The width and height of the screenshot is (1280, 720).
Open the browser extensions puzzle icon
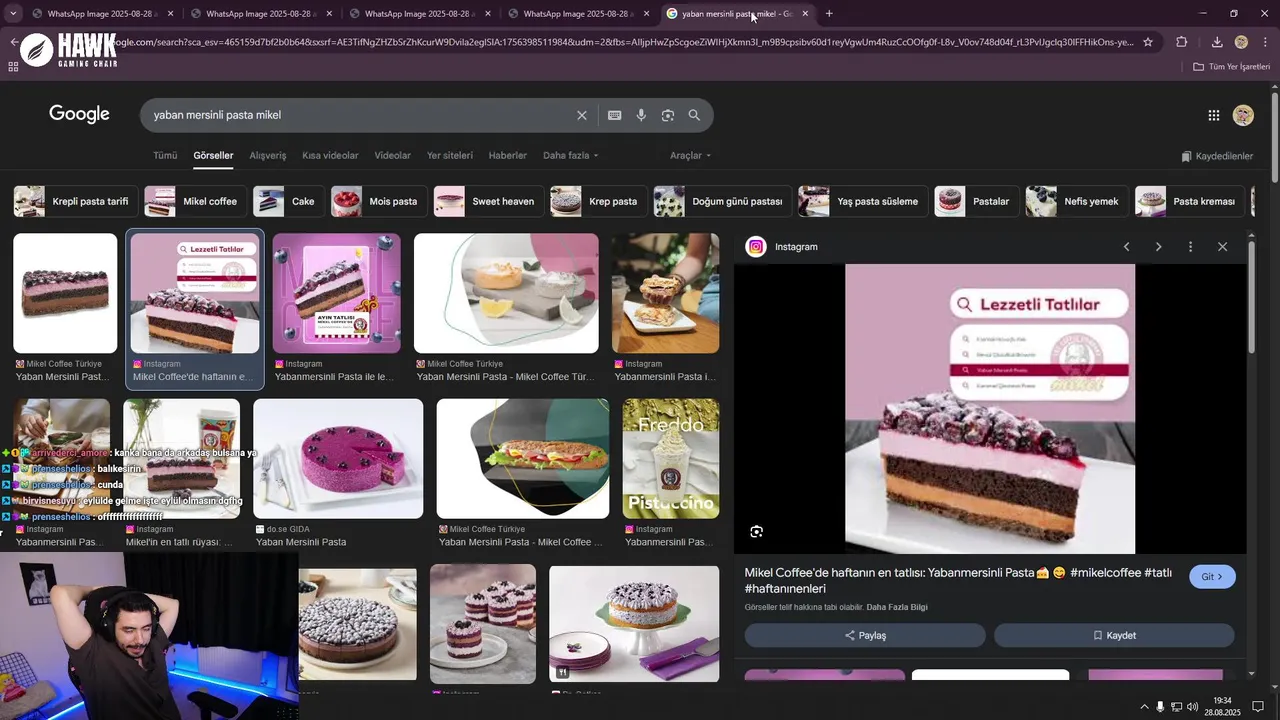(x=1182, y=42)
